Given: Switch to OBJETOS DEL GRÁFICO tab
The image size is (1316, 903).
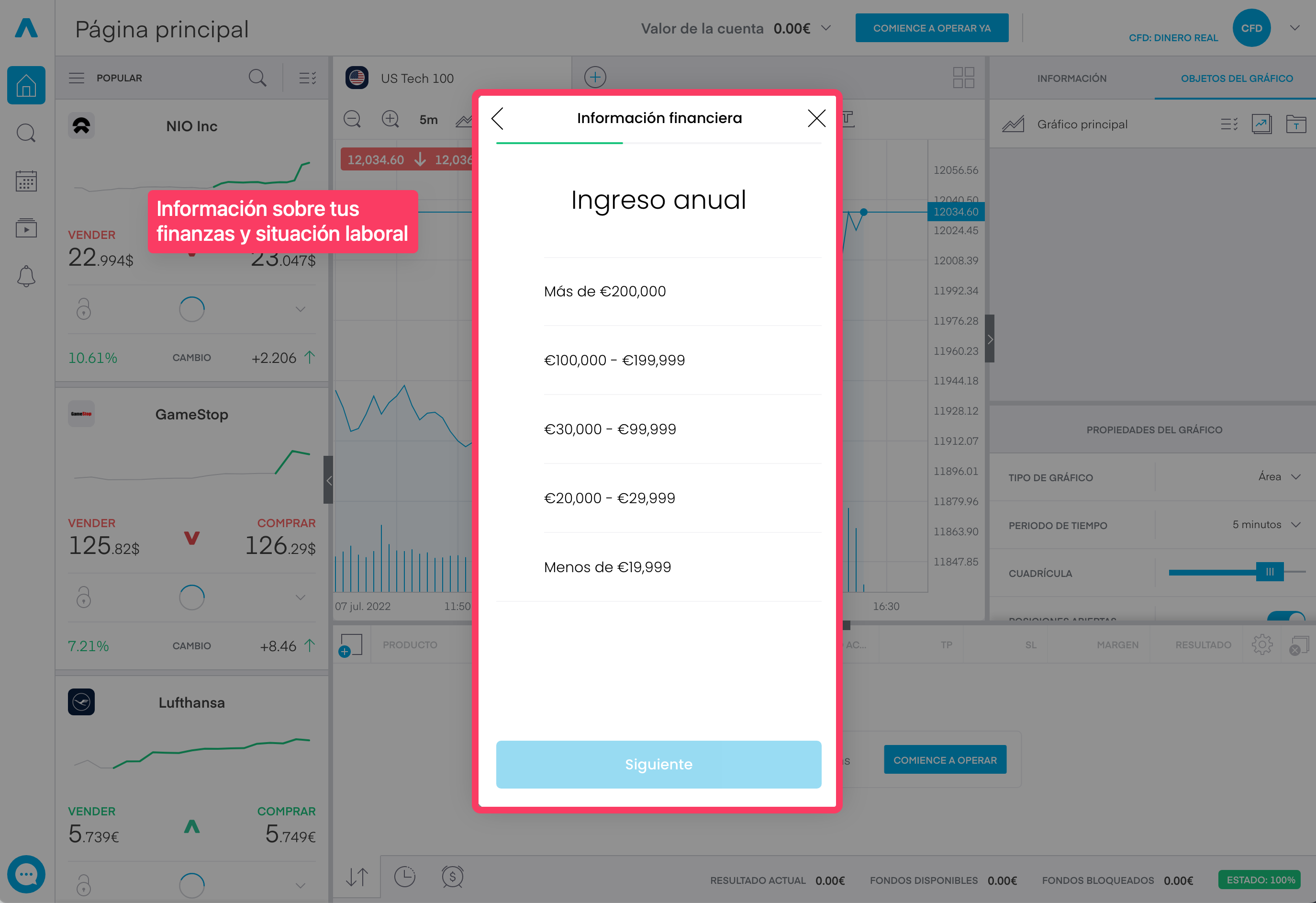Looking at the screenshot, I should click(1237, 78).
